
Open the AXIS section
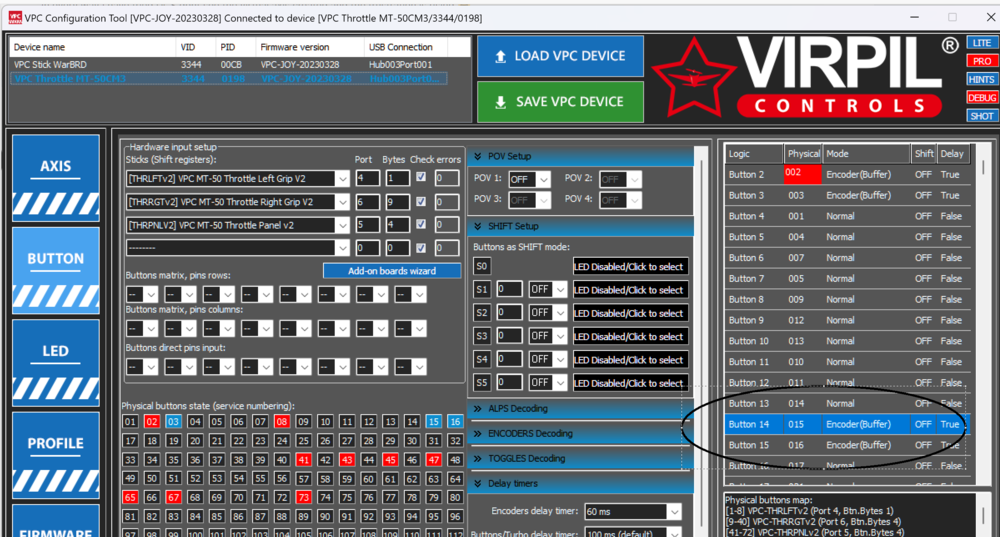tap(56, 178)
